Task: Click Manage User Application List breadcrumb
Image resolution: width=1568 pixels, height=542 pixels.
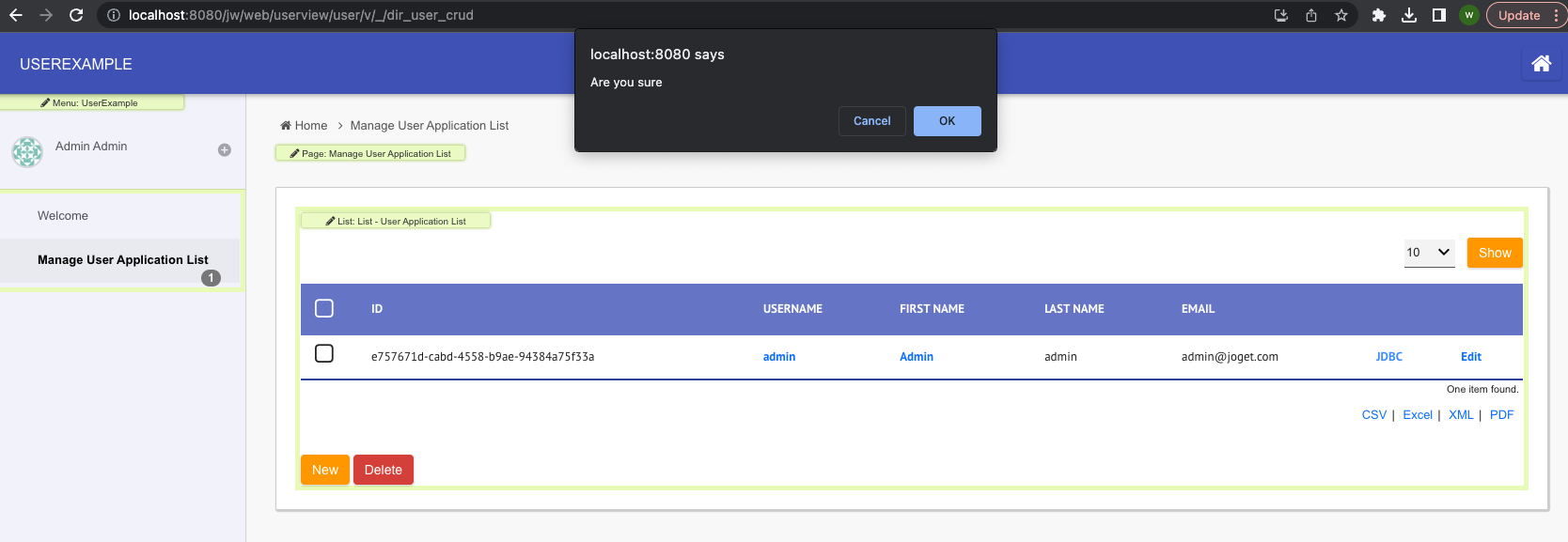Action: tap(430, 125)
